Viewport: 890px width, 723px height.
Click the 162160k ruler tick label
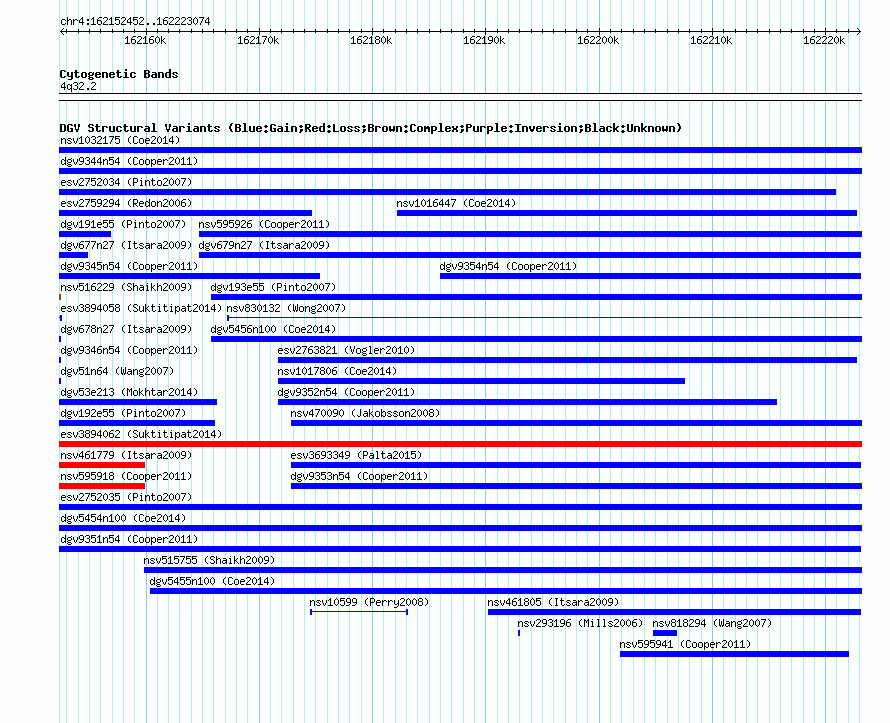tap(145, 40)
